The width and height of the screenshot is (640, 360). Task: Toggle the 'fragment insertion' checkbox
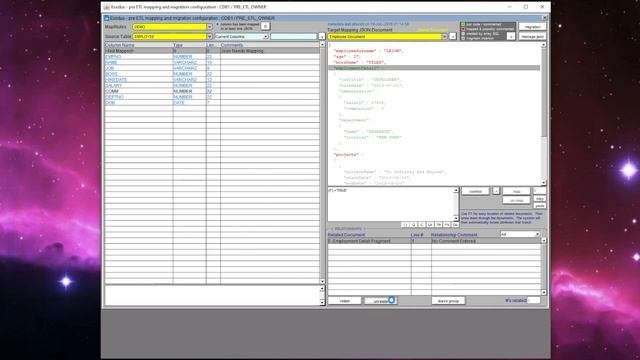(x=463, y=38)
